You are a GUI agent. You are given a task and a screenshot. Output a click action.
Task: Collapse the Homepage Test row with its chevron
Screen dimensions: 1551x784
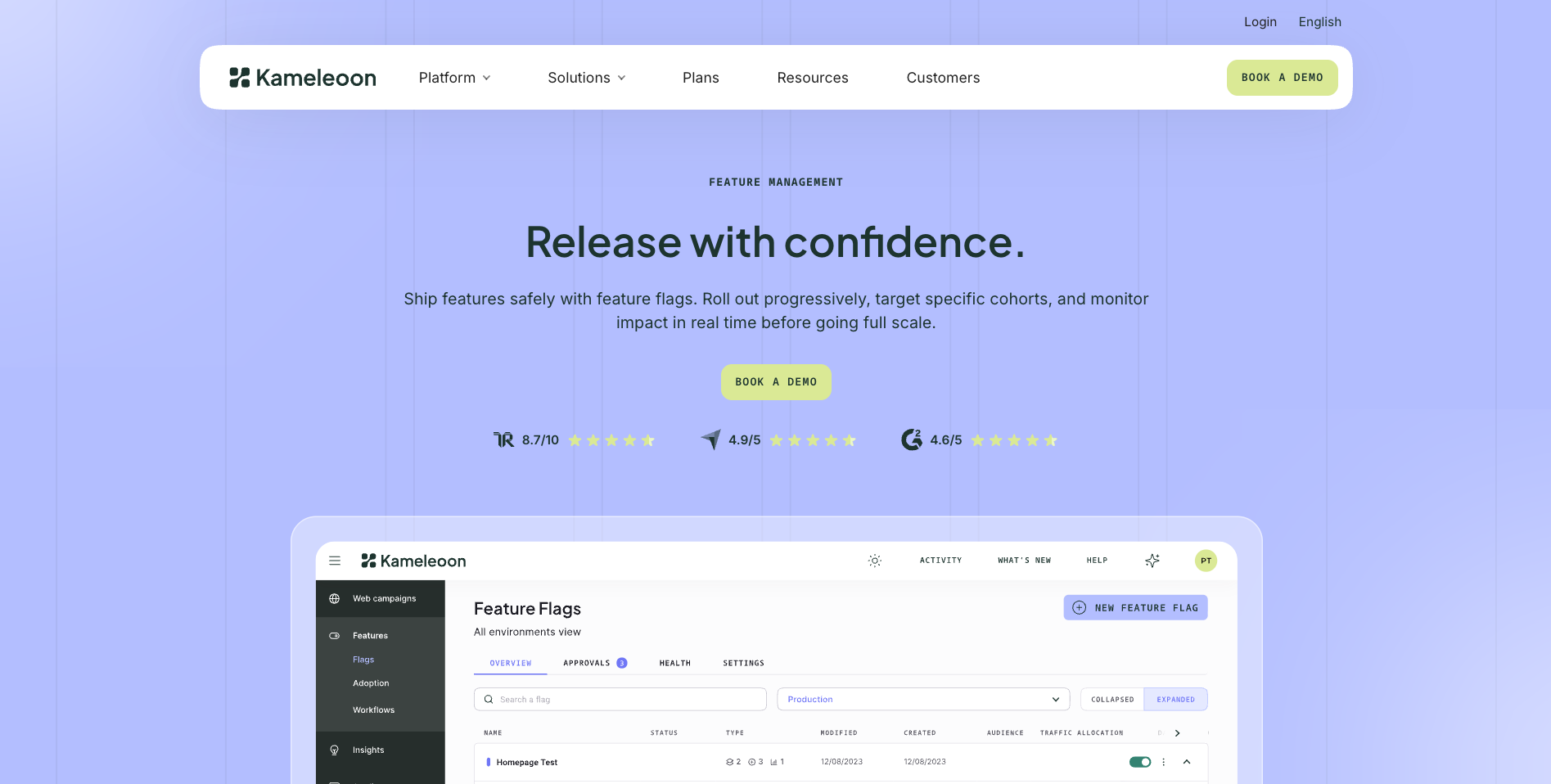pyautogui.click(x=1187, y=762)
